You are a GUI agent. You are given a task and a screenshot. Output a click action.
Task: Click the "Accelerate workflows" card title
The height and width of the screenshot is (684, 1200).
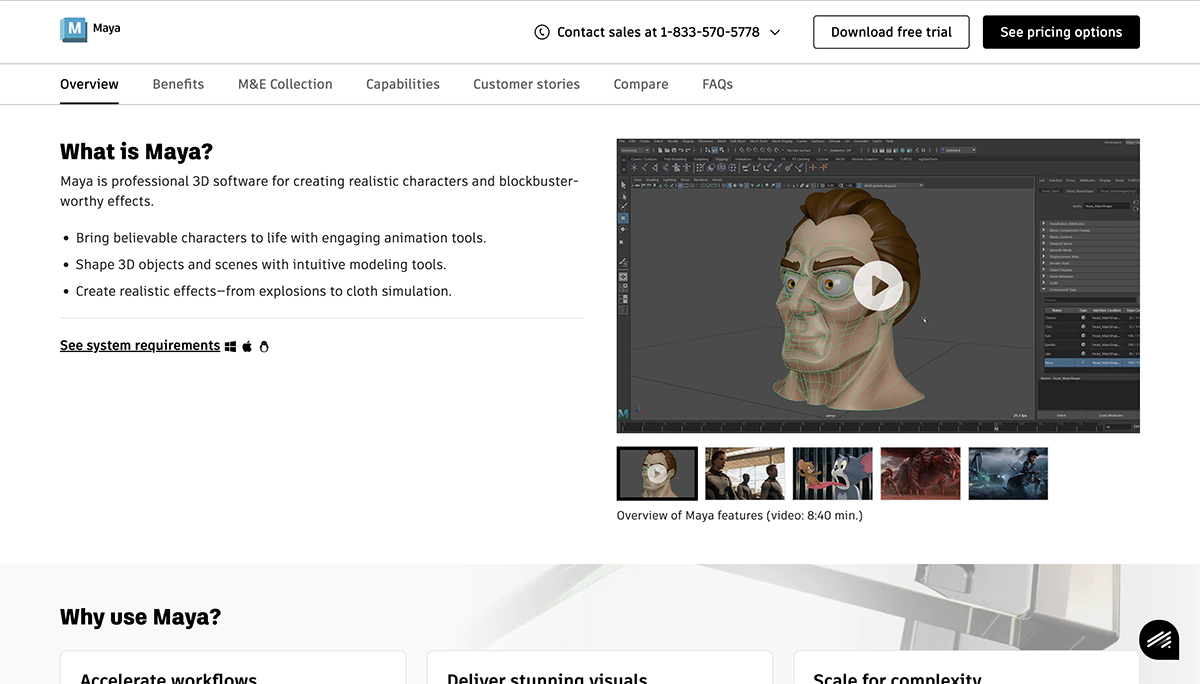(x=169, y=678)
